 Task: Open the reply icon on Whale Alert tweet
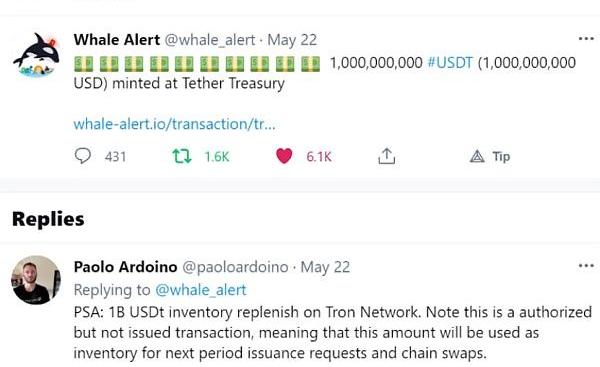tap(83, 156)
